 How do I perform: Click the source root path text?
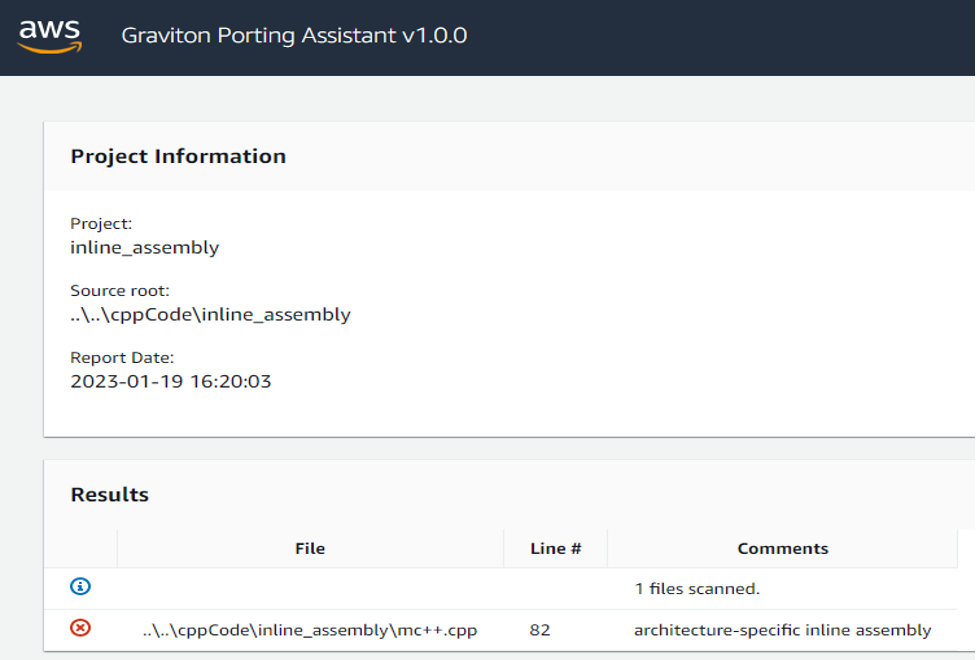pos(210,314)
